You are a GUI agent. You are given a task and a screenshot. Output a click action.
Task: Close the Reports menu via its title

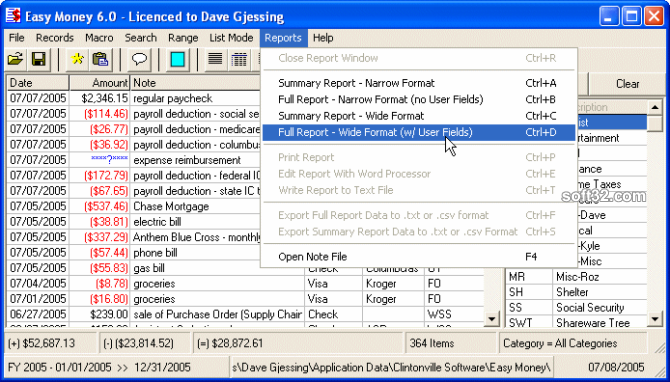click(x=283, y=38)
